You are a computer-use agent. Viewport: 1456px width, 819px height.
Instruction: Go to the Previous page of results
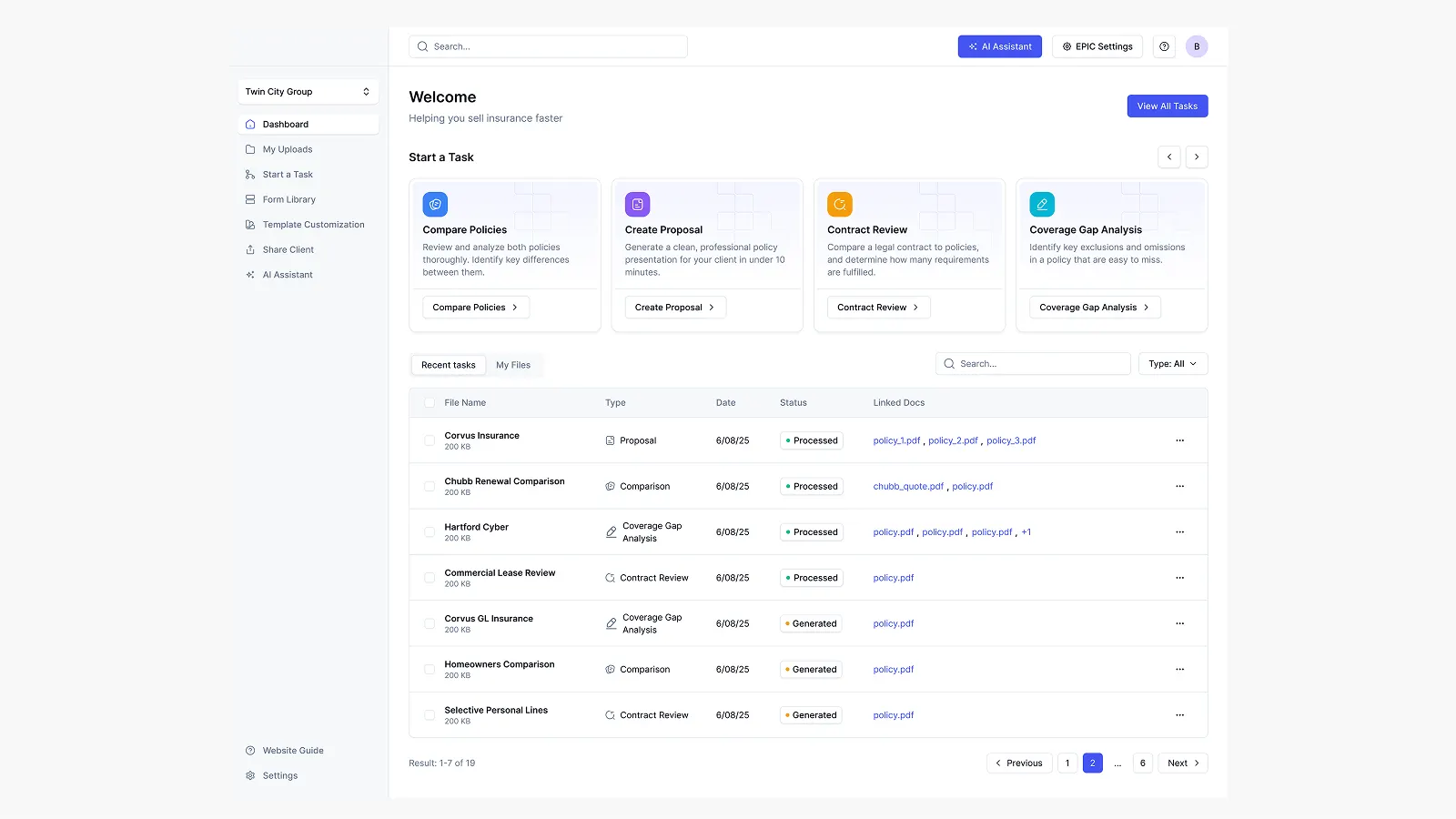pyautogui.click(x=1019, y=763)
